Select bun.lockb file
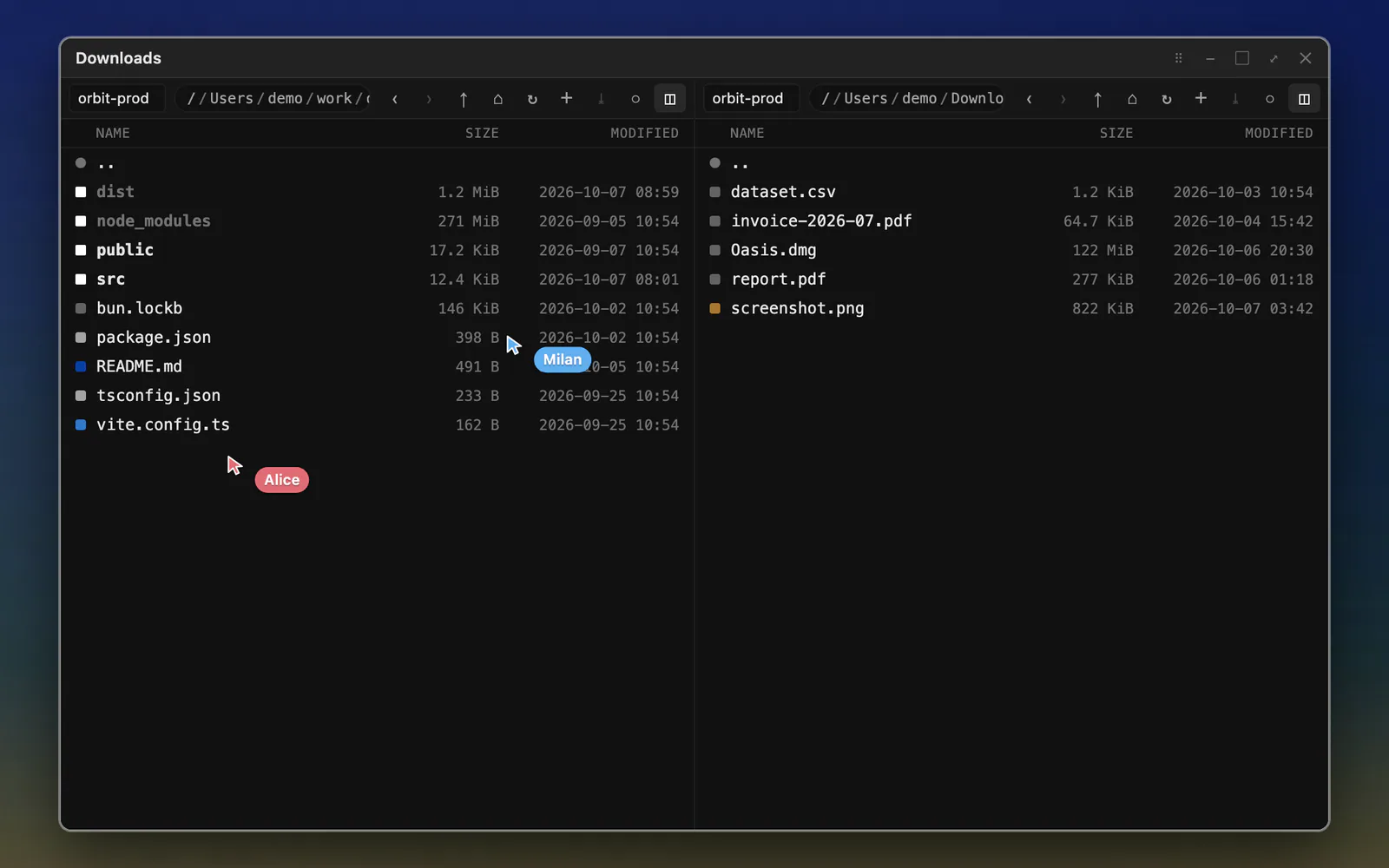The height and width of the screenshot is (868, 1389). click(x=378, y=308)
